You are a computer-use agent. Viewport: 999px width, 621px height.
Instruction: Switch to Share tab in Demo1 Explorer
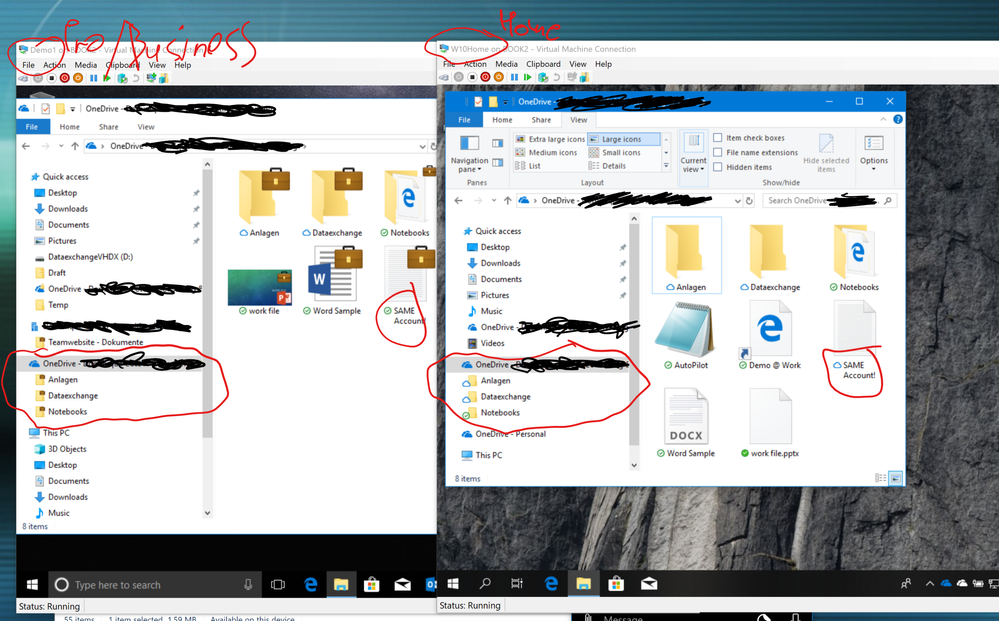tap(108, 127)
